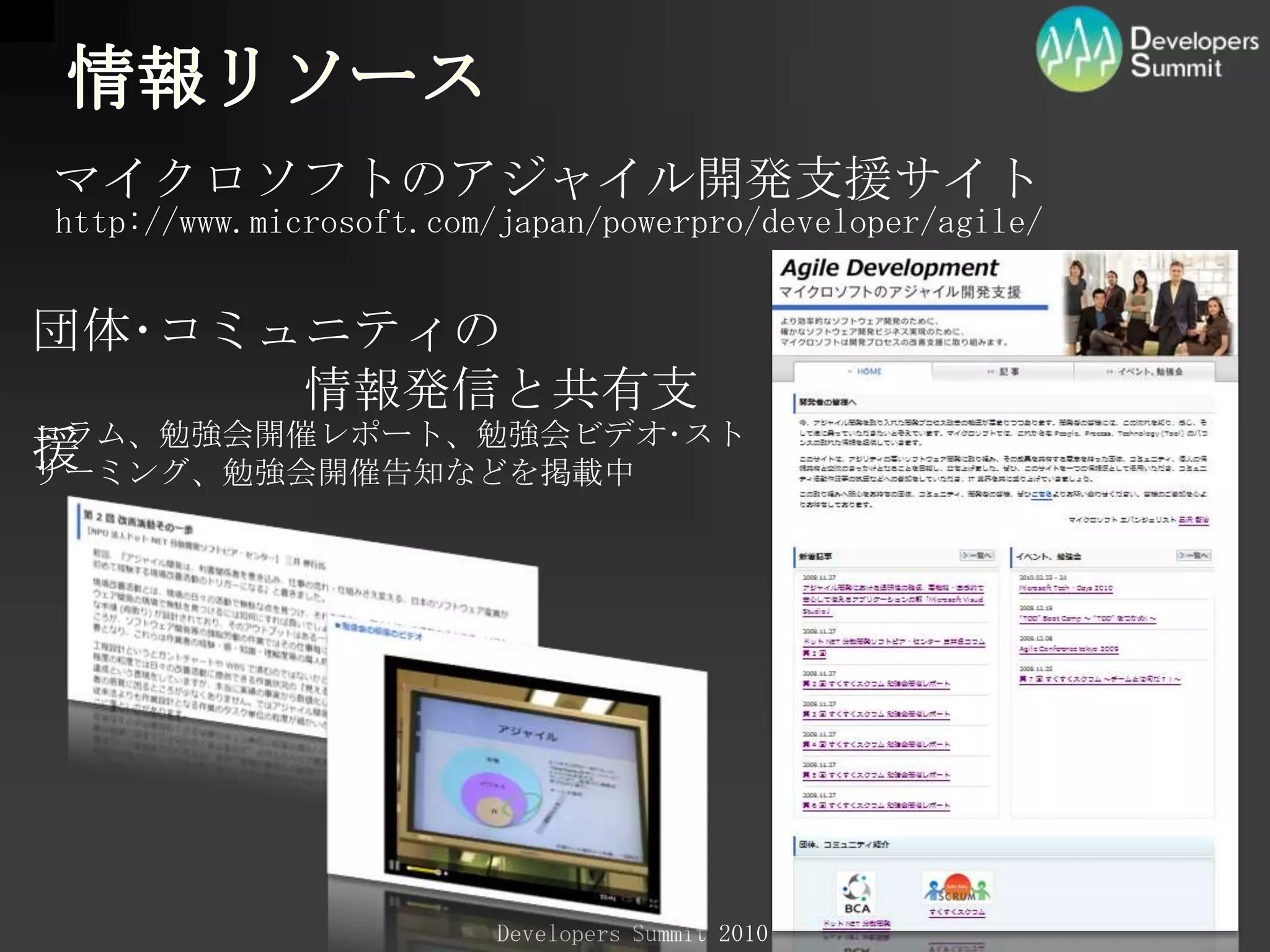Open 第7回 すくすくスクラム event link

pyautogui.click(x=1099, y=679)
